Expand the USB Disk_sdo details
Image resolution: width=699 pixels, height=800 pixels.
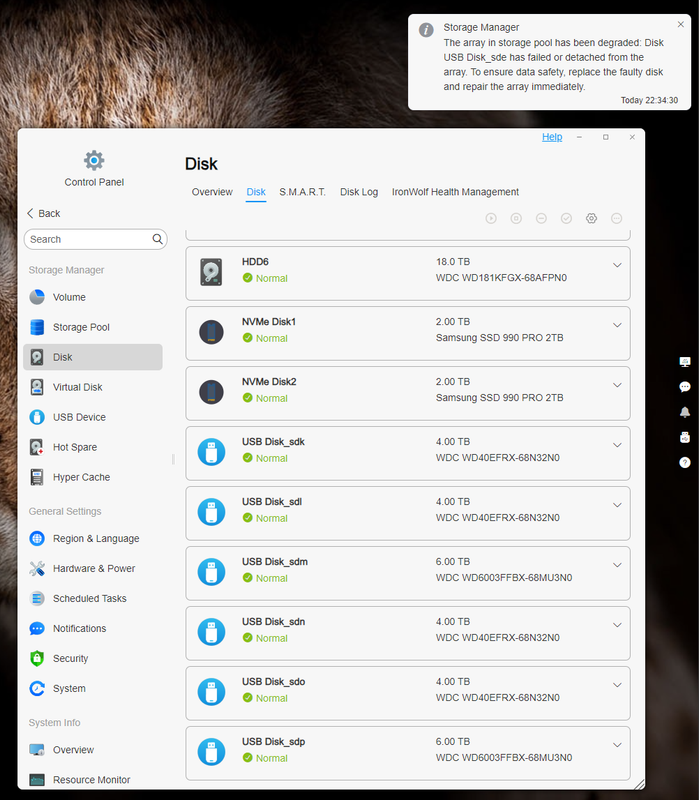coord(617,685)
